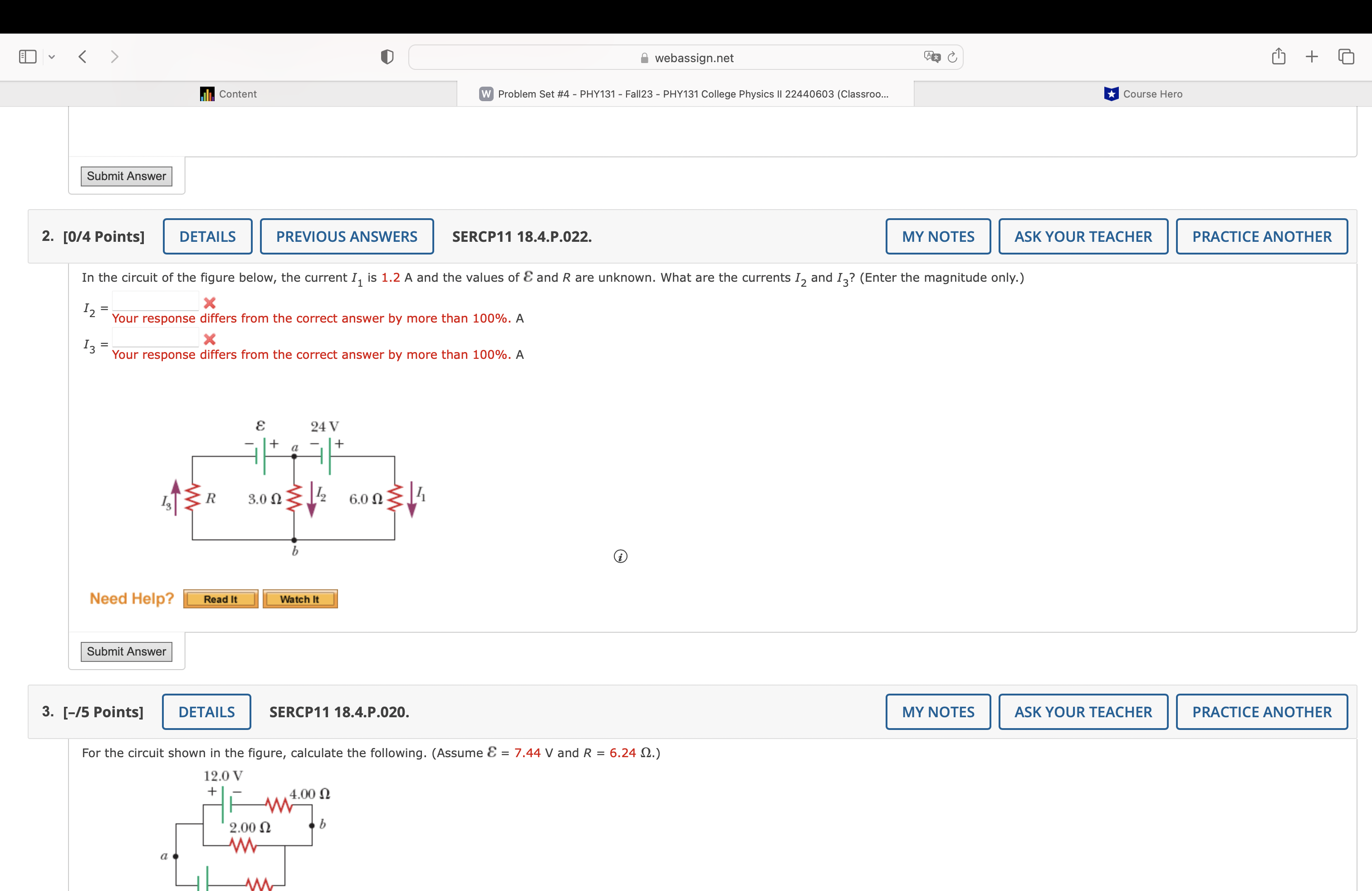This screenshot has width=1372, height=891.
Task: Switch to the Course Hero tab
Action: pos(1142,93)
